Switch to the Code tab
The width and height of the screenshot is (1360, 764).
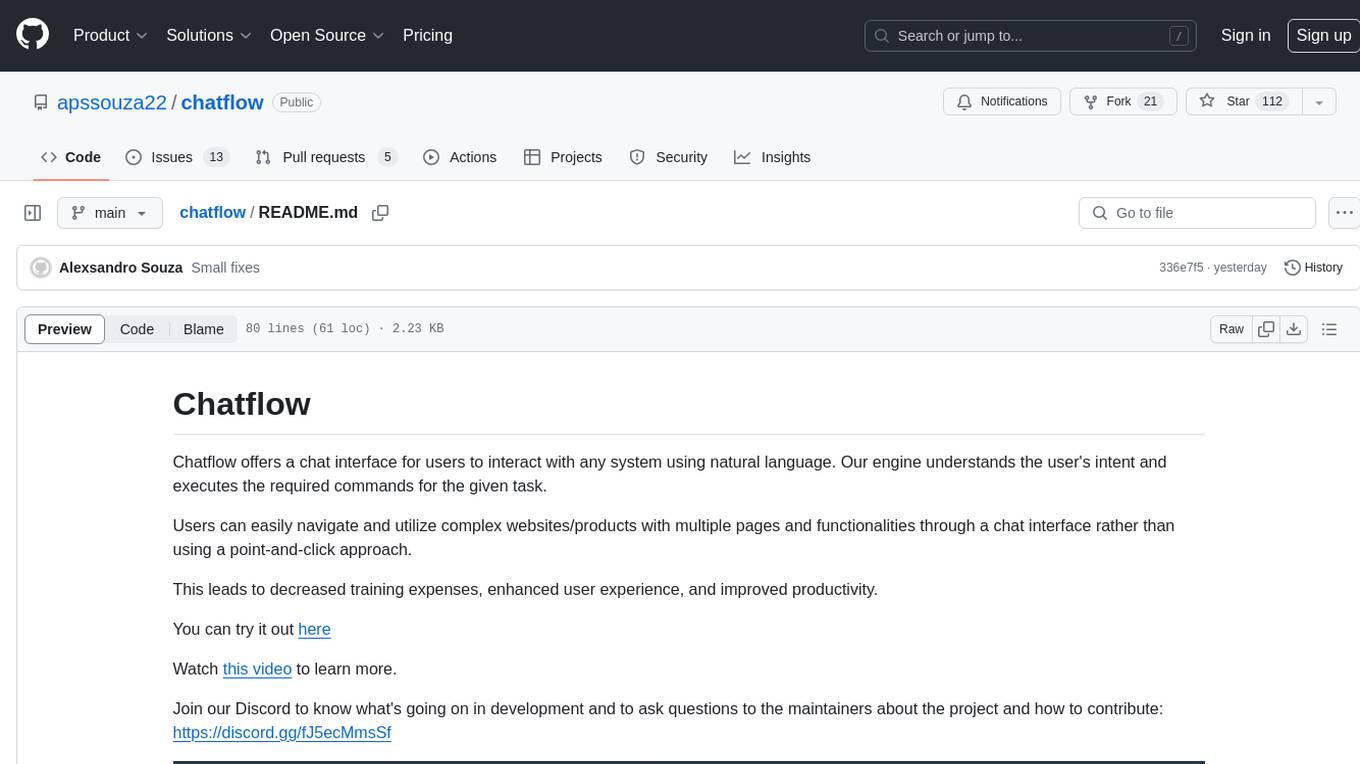pyautogui.click(x=71, y=157)
